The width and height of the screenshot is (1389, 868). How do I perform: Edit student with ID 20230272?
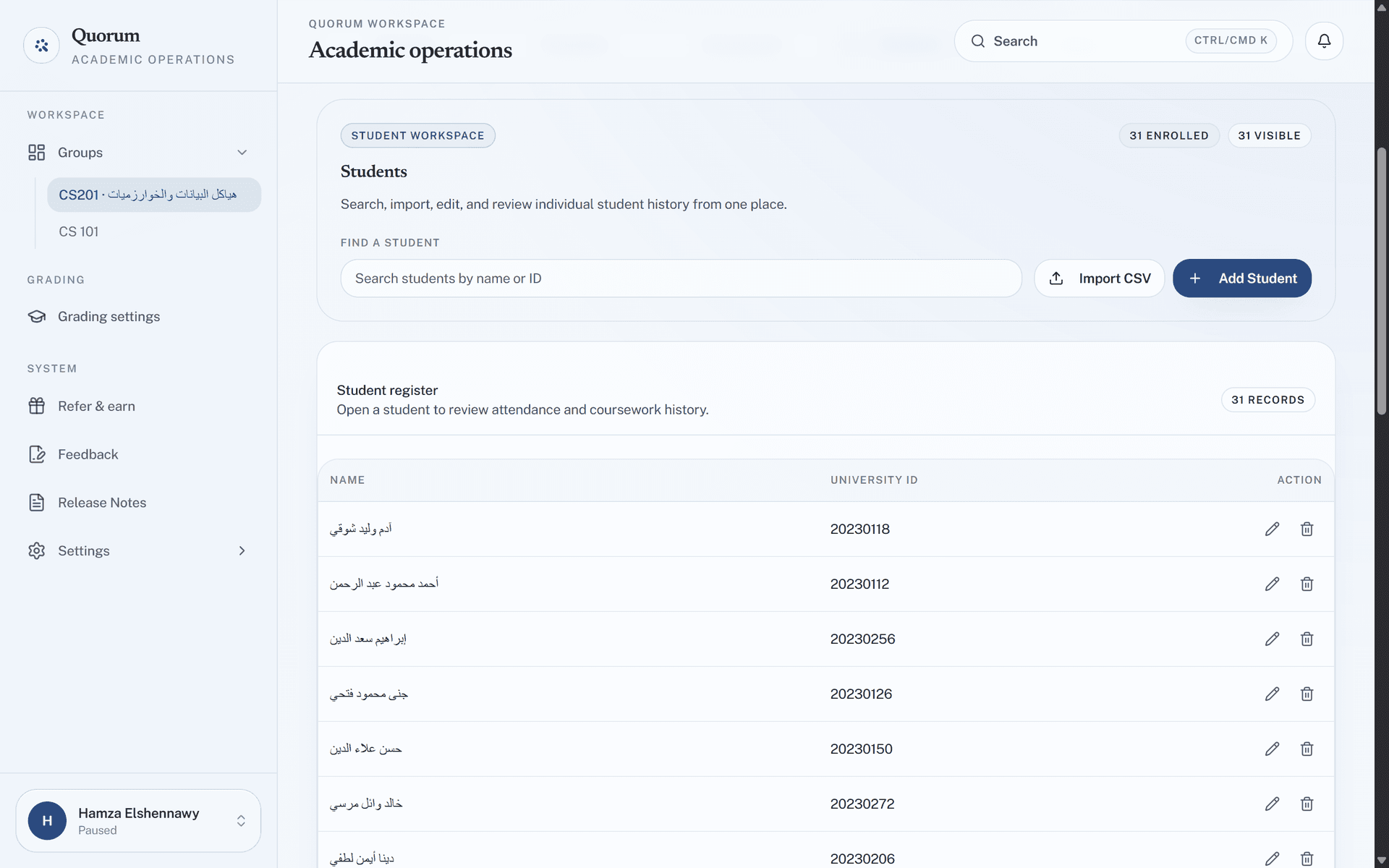pyautogui.click(x=1272, y=804)
